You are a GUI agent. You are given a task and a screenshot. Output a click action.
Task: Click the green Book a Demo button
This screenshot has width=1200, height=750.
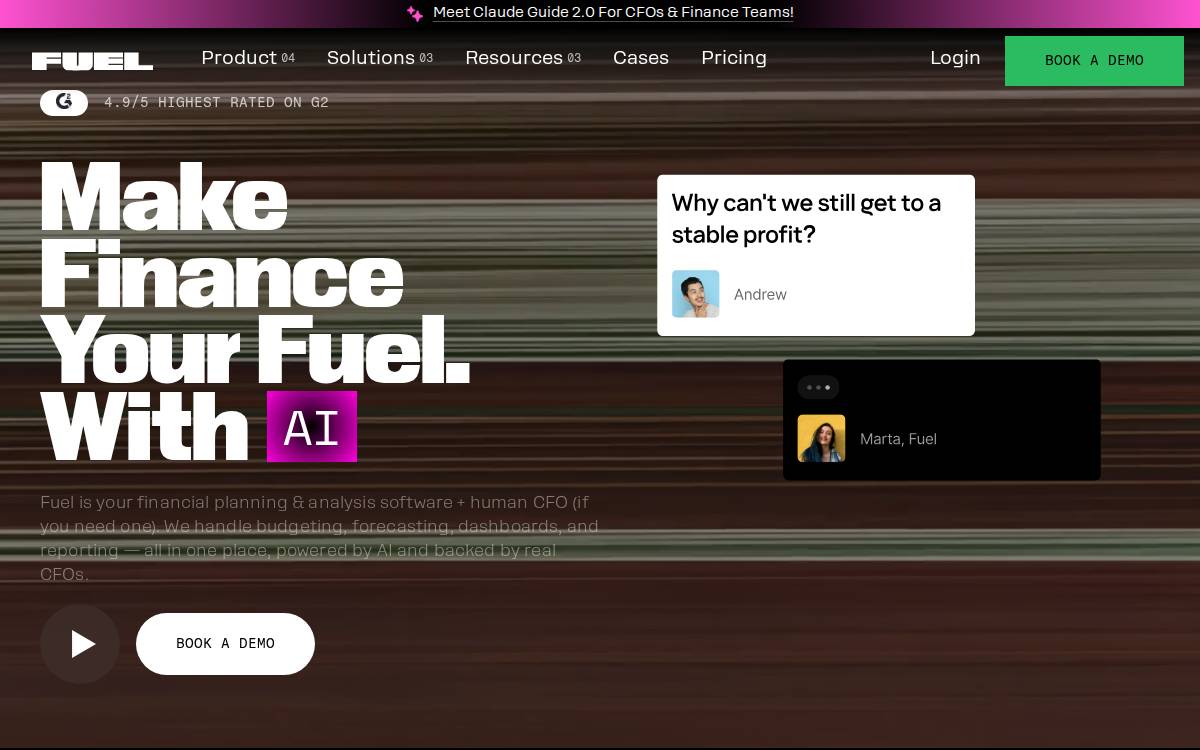pyautogui.click(x=1094, y=61)
